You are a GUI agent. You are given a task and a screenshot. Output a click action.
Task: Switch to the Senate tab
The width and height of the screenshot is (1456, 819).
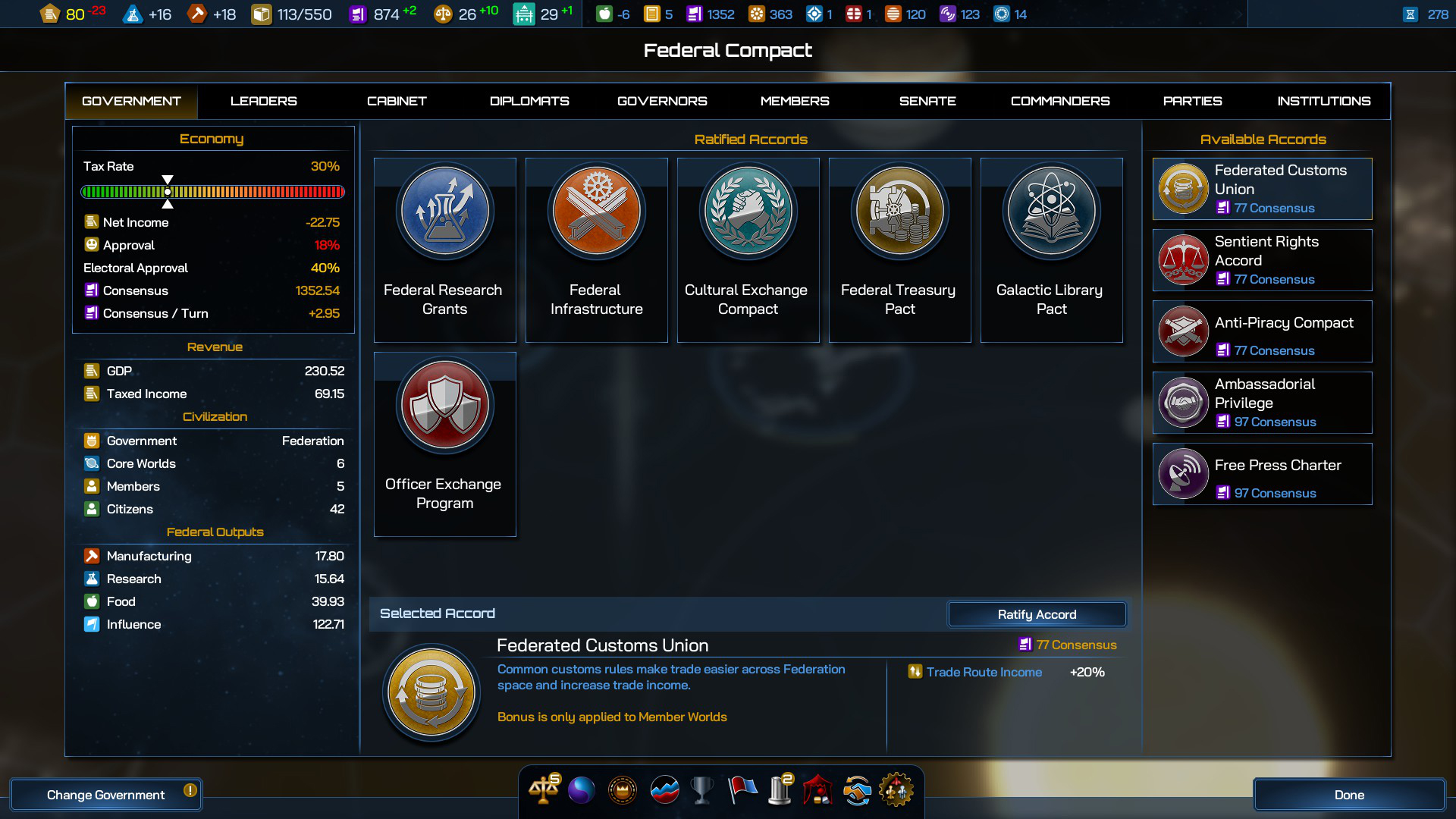927,101
